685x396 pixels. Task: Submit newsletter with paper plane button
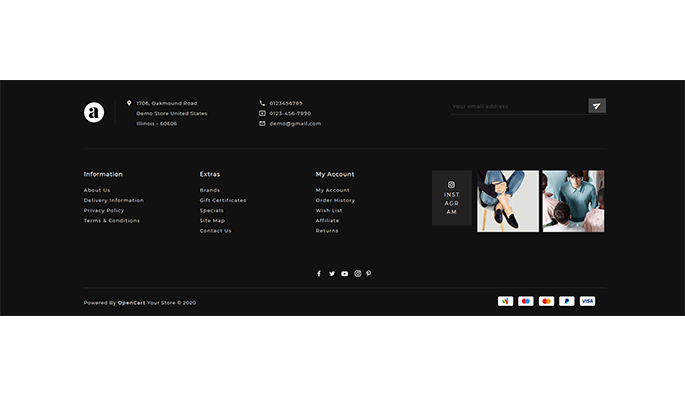pyautogui.click(x=597, y=106)
